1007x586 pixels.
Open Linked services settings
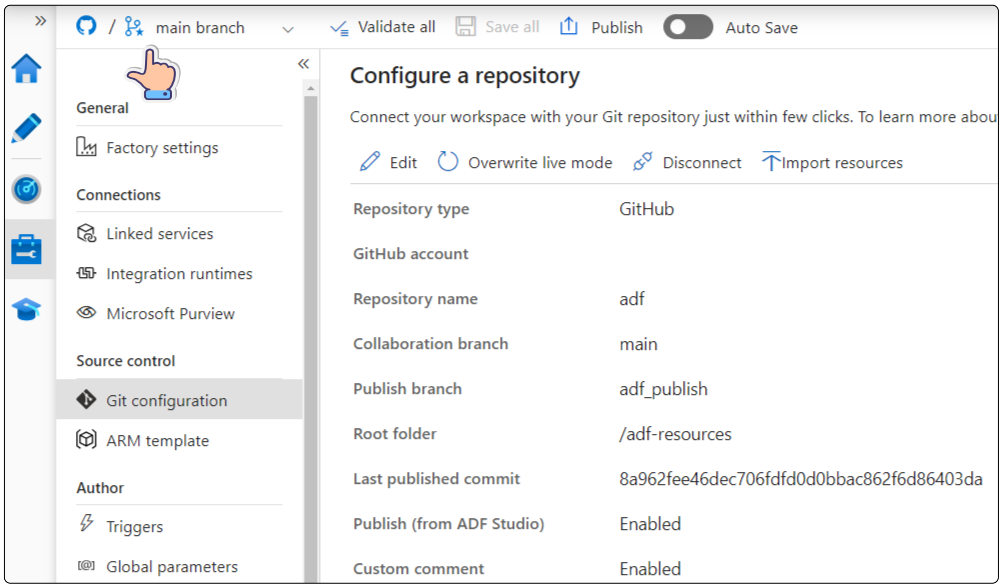point(159,234)
